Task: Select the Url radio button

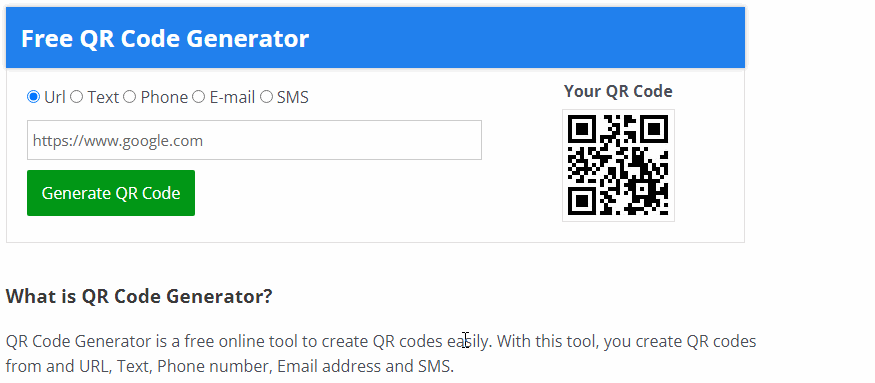Action: point(33,97)
